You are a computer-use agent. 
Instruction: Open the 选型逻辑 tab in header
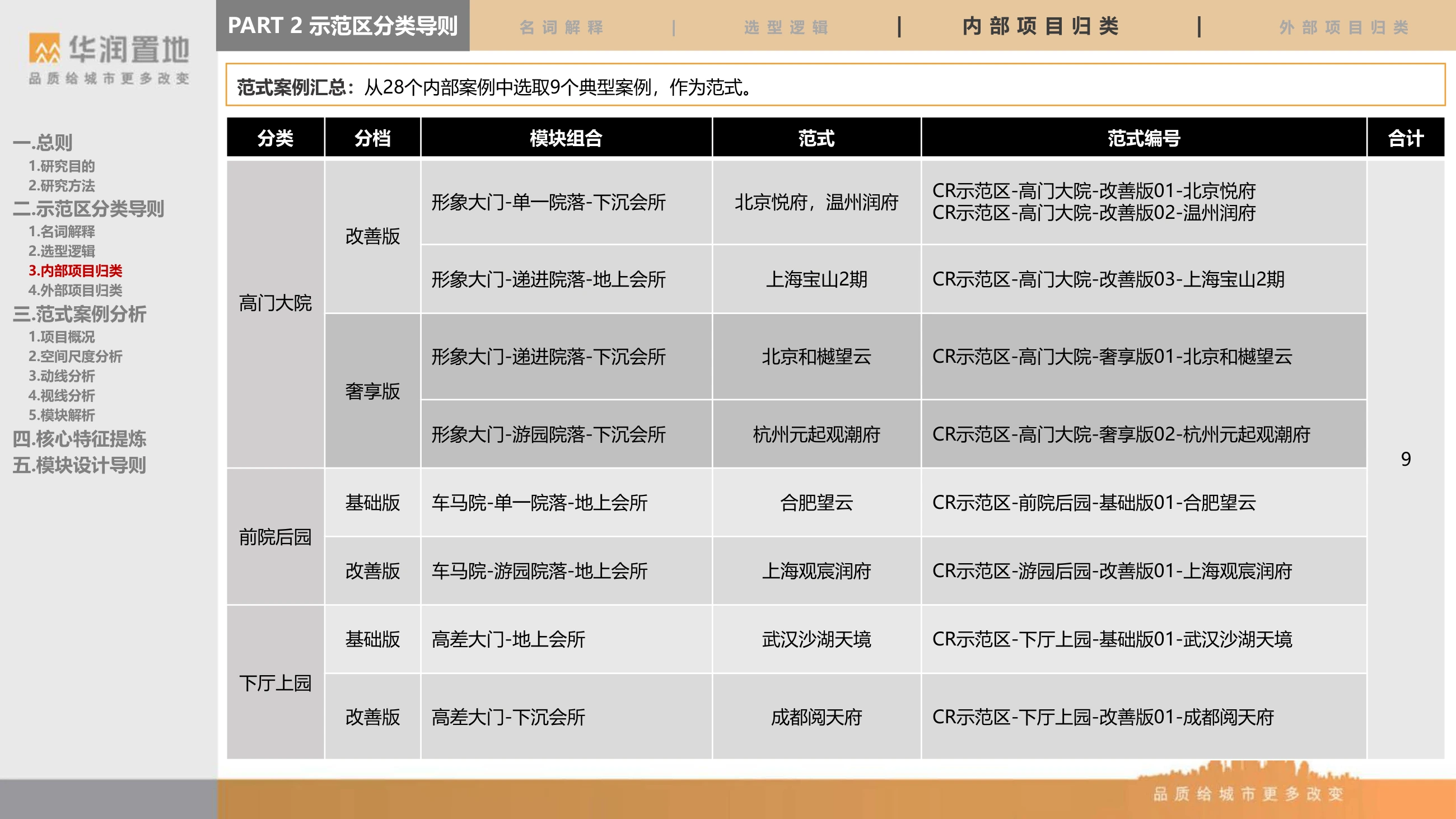[786, 27]
